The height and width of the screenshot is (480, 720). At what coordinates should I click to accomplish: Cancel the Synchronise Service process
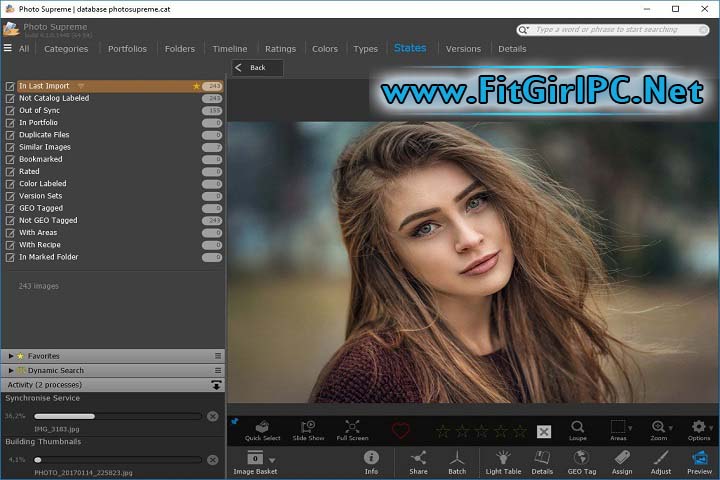pos(212,416)
